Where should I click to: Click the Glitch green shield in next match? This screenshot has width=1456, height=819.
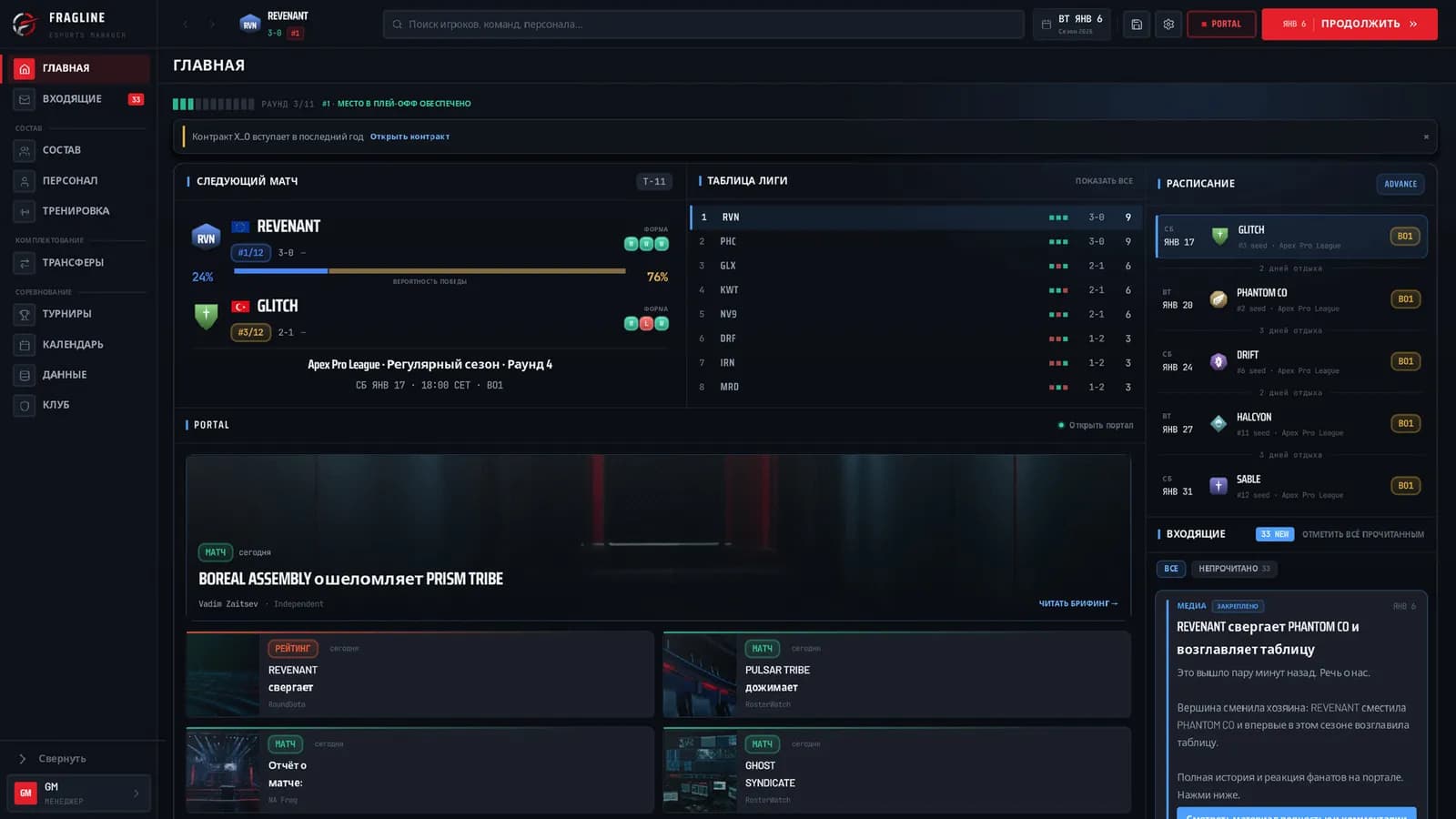coord(207,317)
